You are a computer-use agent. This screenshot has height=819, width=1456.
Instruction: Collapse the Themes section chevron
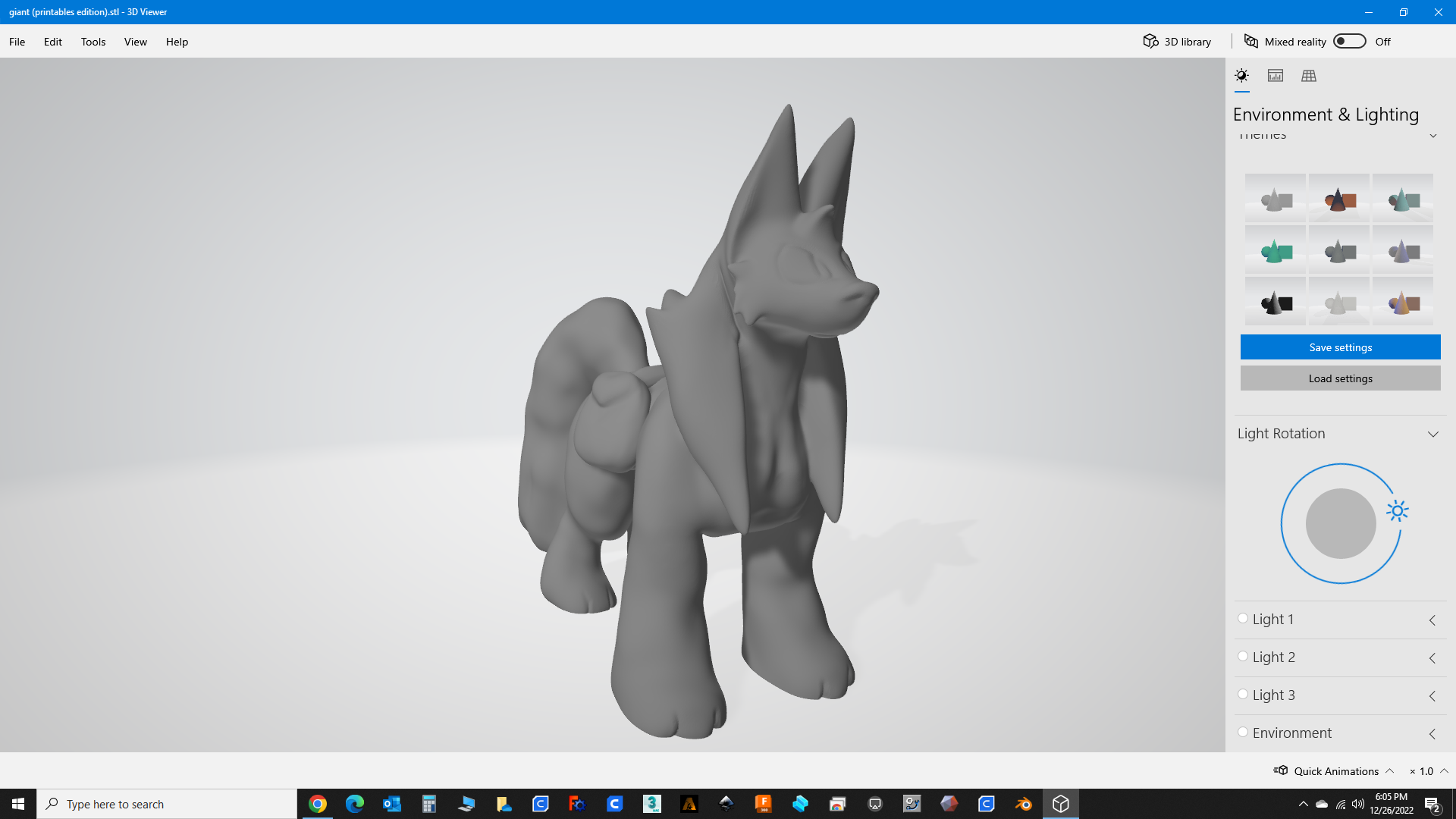(1433, 136)
